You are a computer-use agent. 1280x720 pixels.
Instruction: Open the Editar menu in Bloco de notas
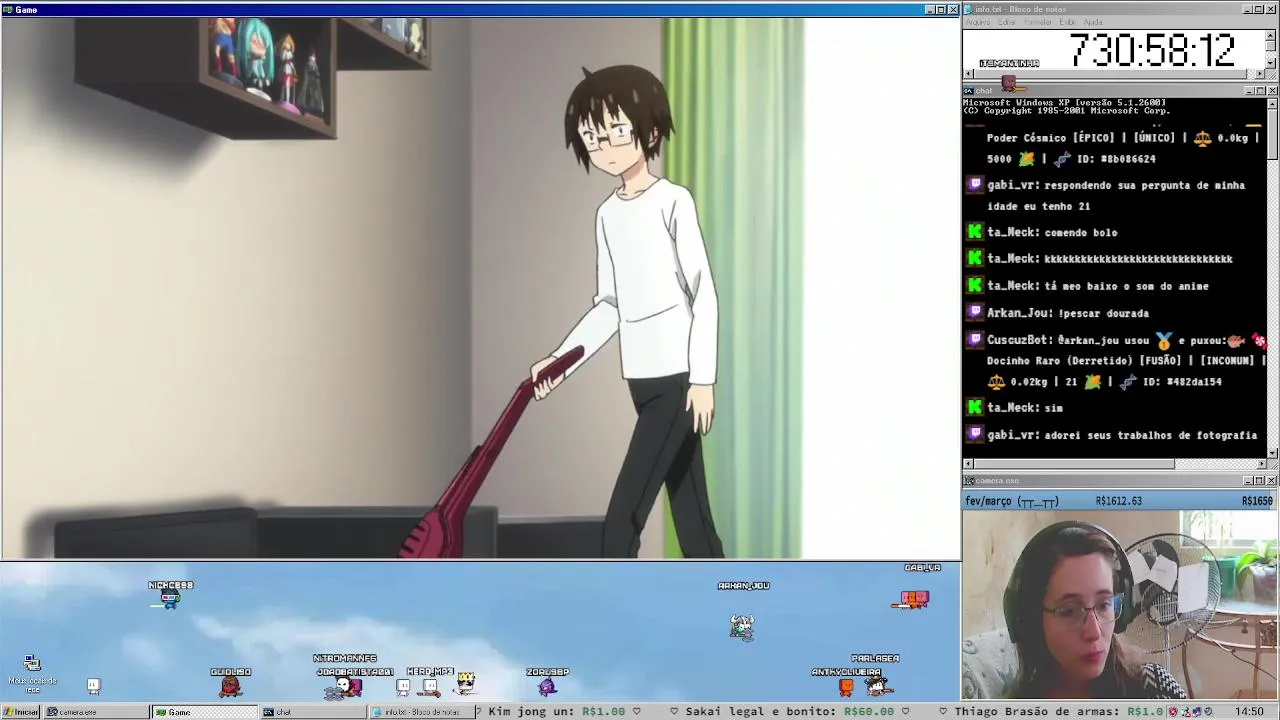pos(1006,22)
